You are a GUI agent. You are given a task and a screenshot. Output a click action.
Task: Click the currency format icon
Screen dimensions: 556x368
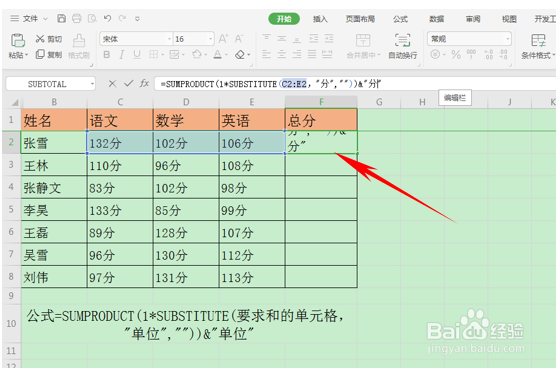435,55
